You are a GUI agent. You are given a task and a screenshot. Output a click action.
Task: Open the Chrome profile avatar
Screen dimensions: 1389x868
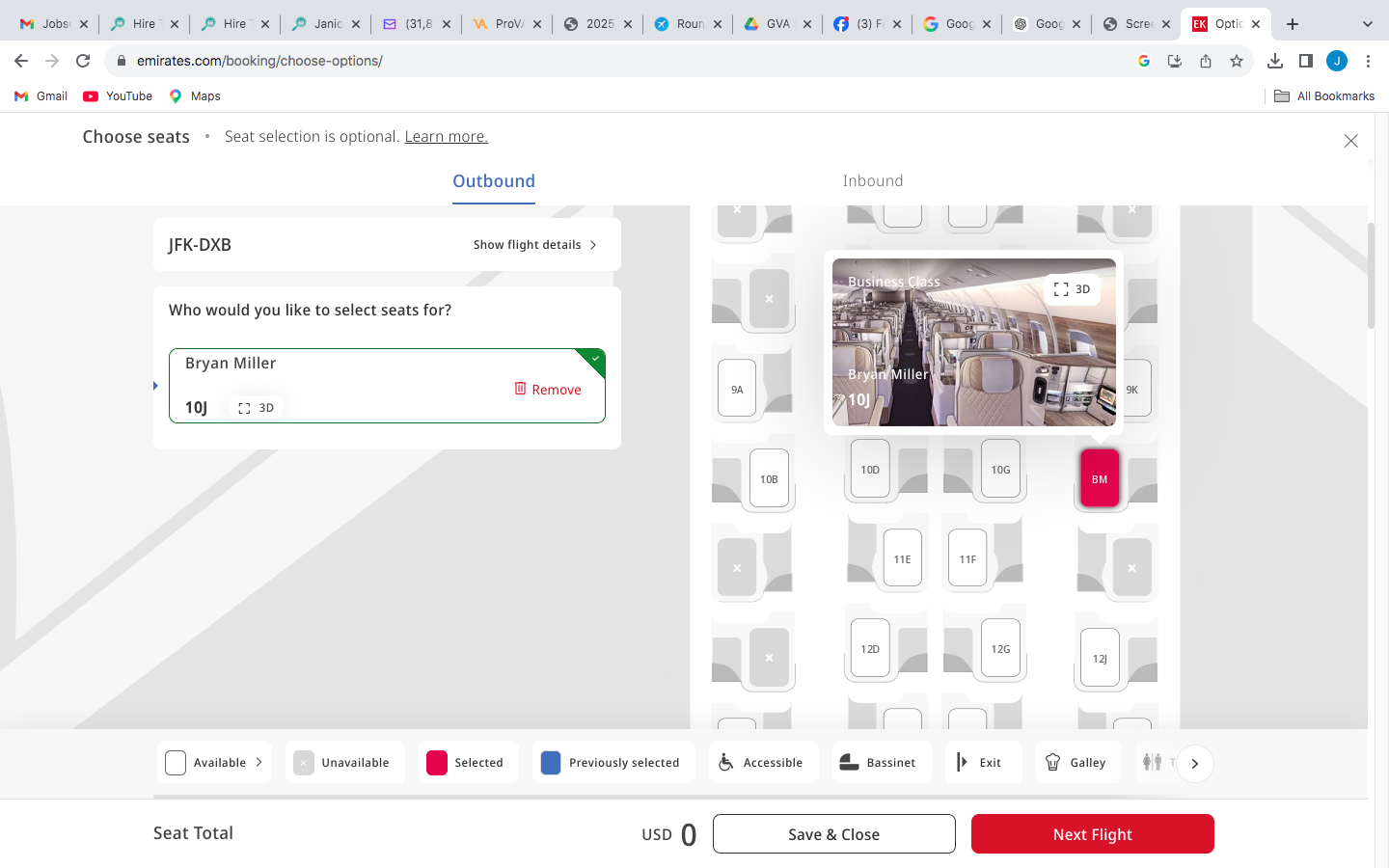point(1337,61)
